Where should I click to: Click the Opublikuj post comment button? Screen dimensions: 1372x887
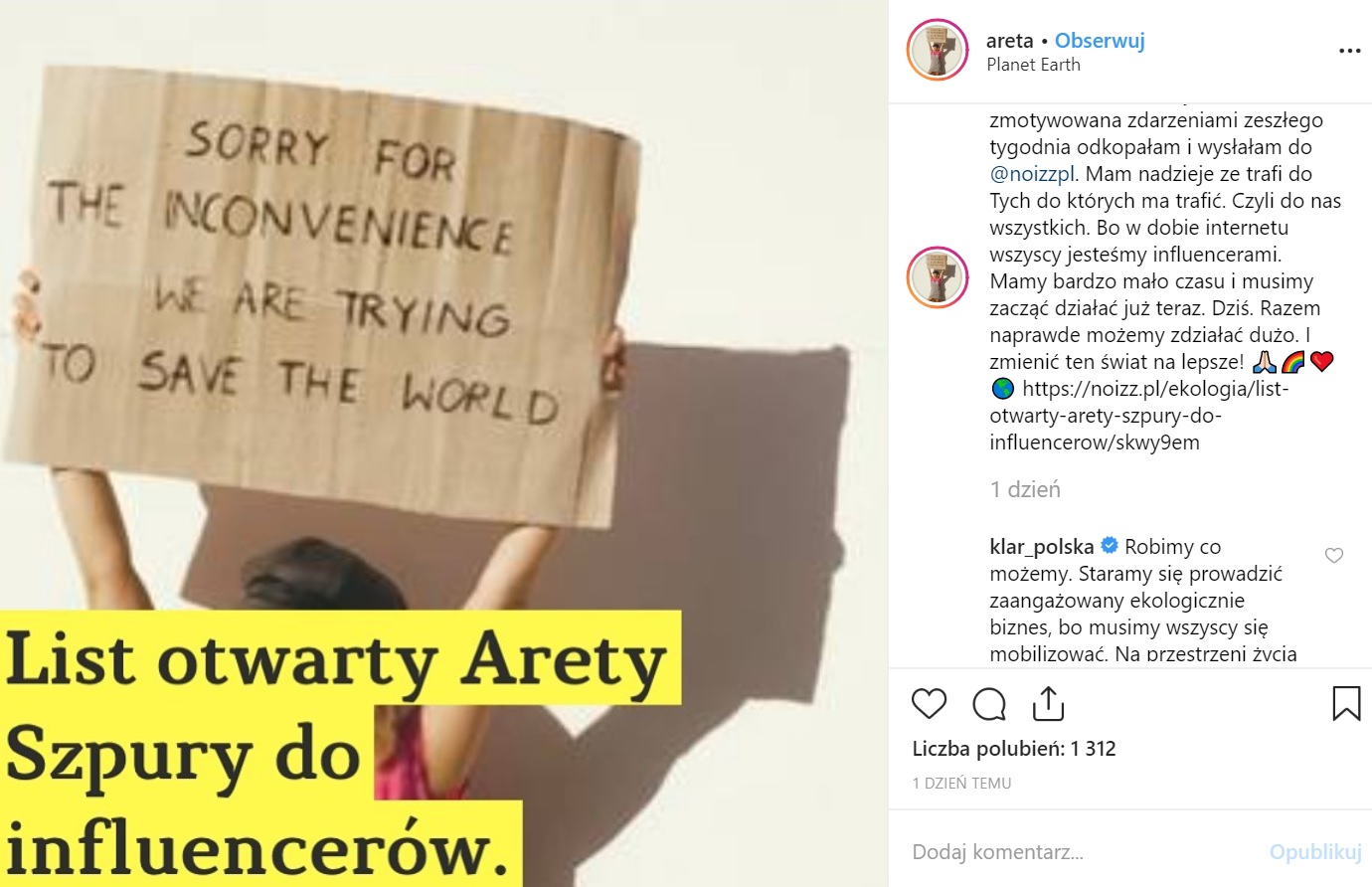1314,852
